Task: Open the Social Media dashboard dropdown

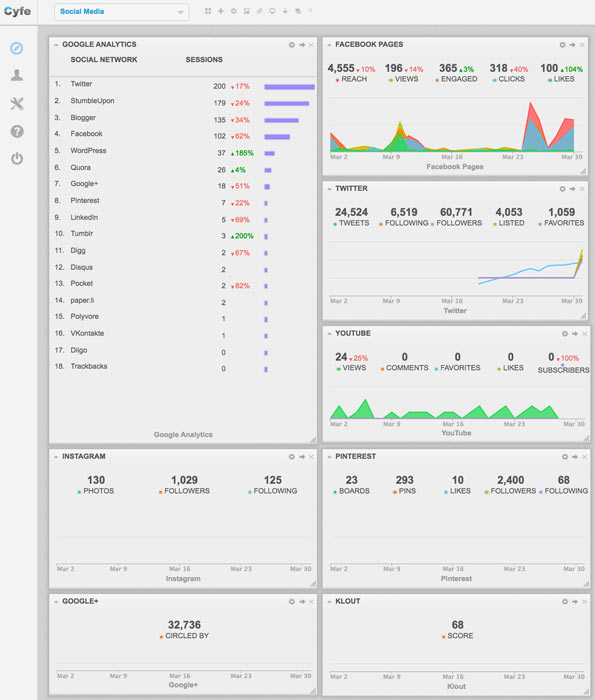Action: [121, 12]
